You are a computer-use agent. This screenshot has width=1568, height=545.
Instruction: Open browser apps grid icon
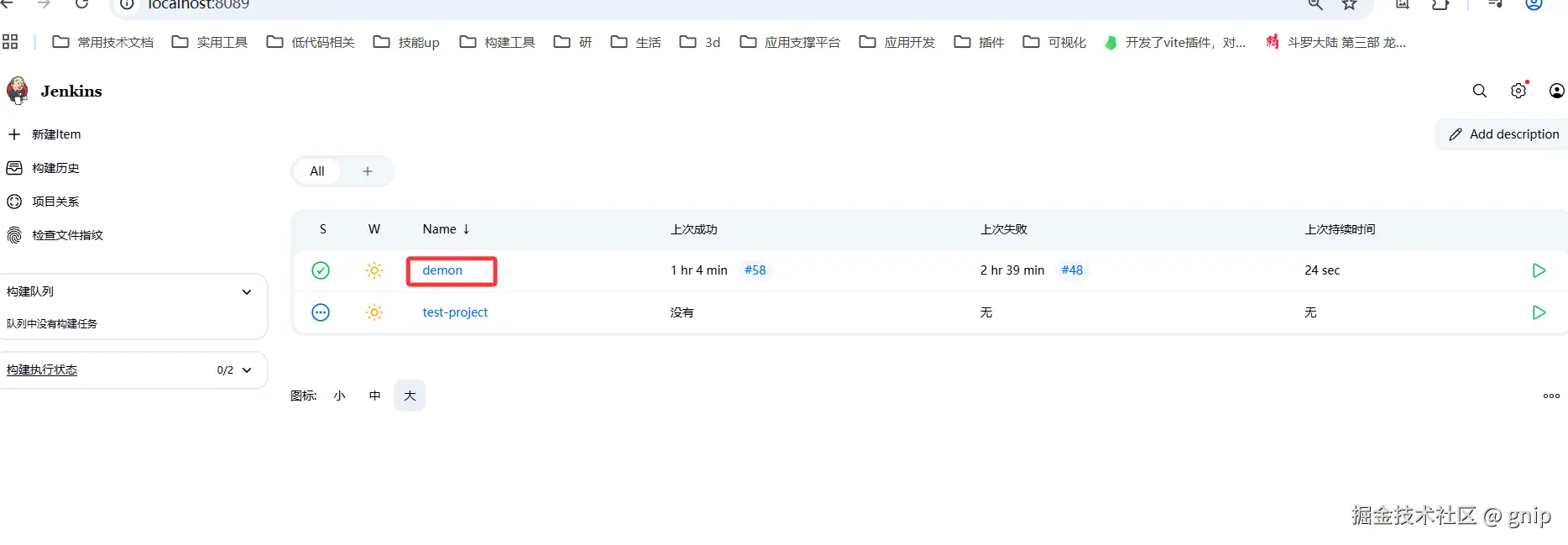tap(10, 42)
